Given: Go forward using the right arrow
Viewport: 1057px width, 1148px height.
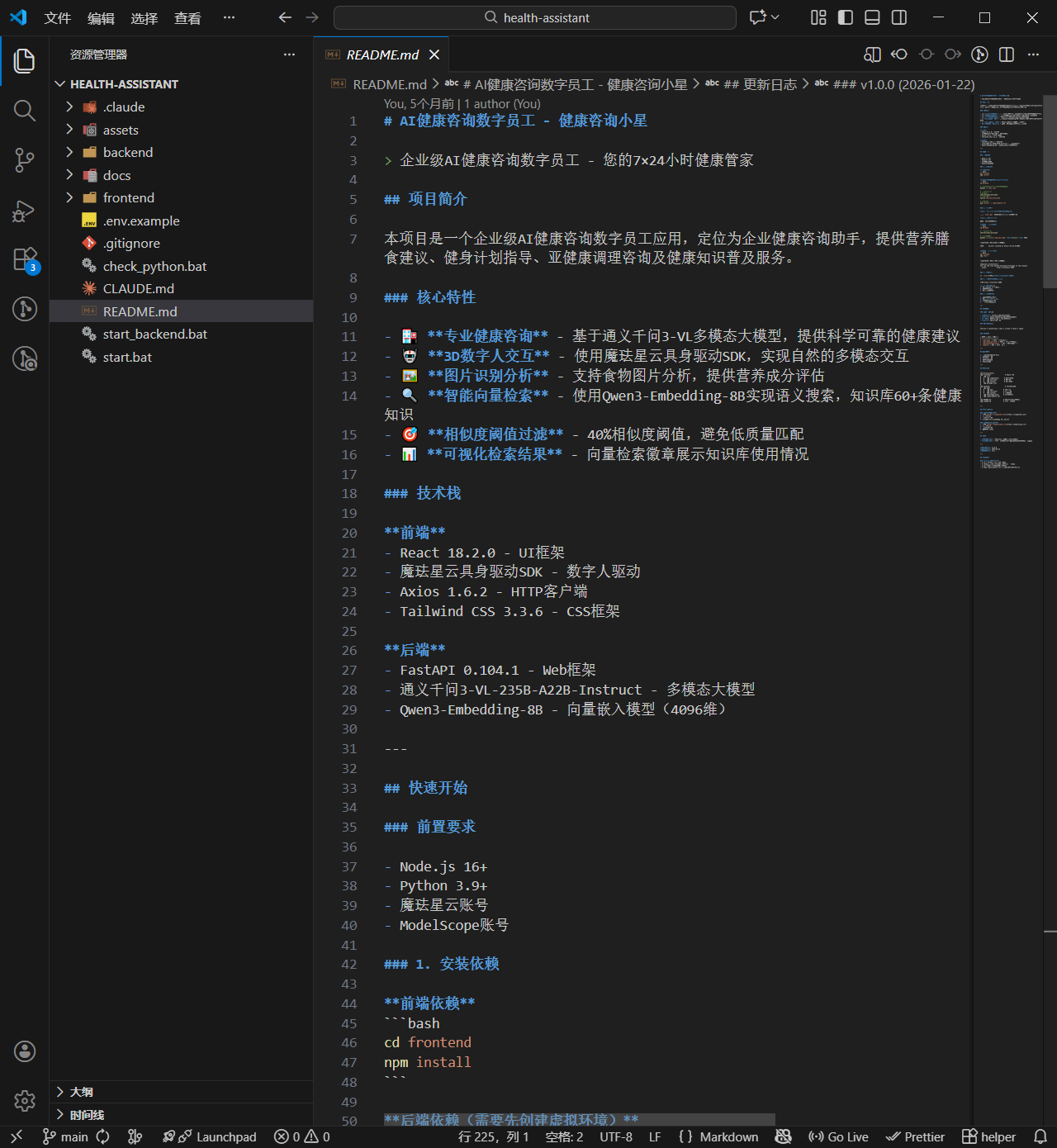Looking at the screenshot, I should point(312,17).
